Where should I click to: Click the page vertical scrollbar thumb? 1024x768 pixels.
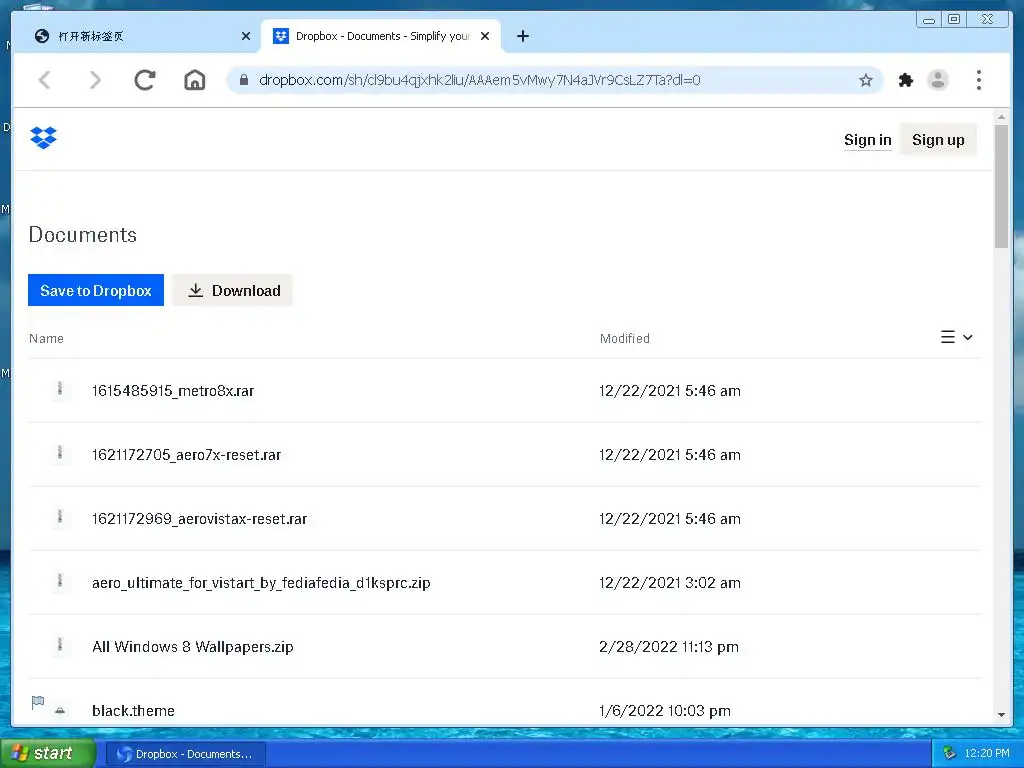[1001, 186]
